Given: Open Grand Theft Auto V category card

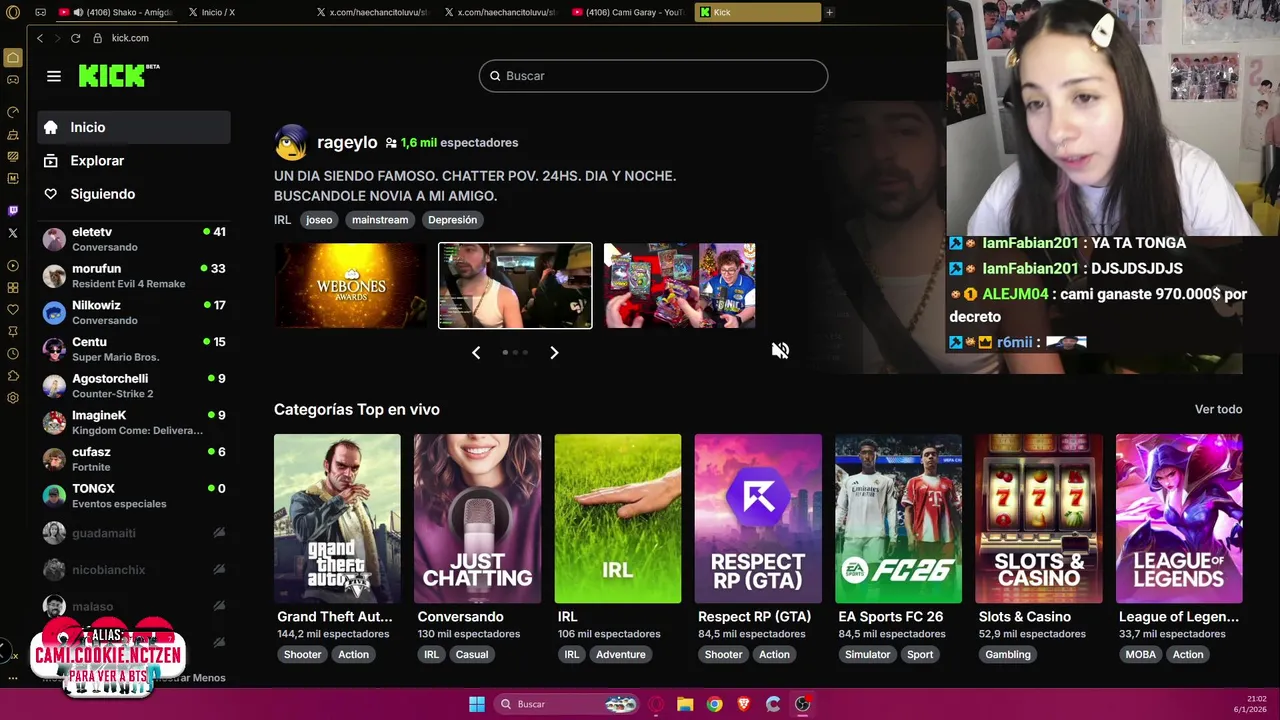Looking at the screenshot, I should click(337, 519).
